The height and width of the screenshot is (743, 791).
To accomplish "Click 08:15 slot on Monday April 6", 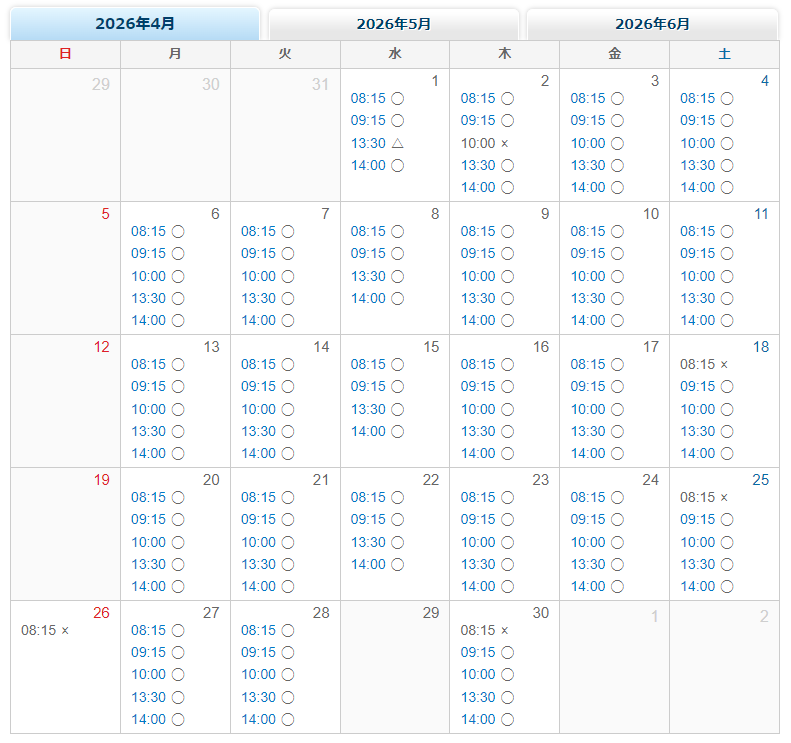I will [x=157, y=231].
